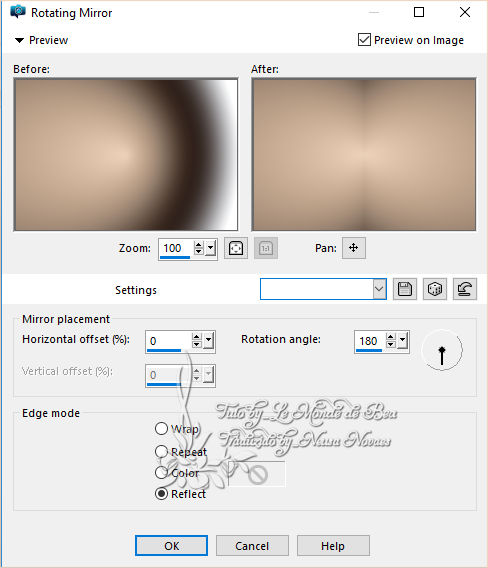Select the Repeat edge mode option
The image size is (488, 568).
click(161, 451)
